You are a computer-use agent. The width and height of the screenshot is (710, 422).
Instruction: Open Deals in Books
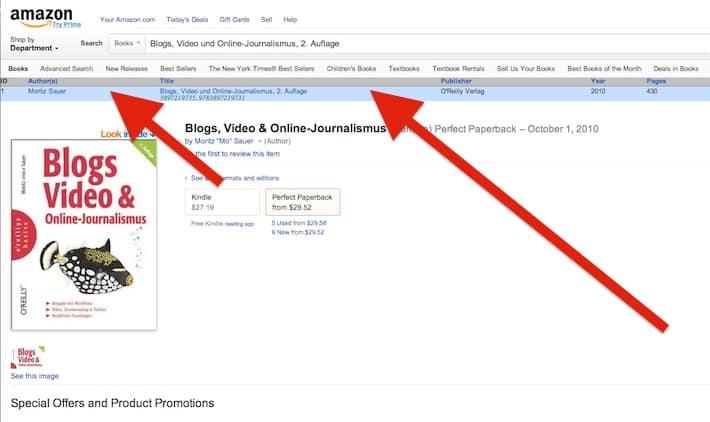point(674,69)
